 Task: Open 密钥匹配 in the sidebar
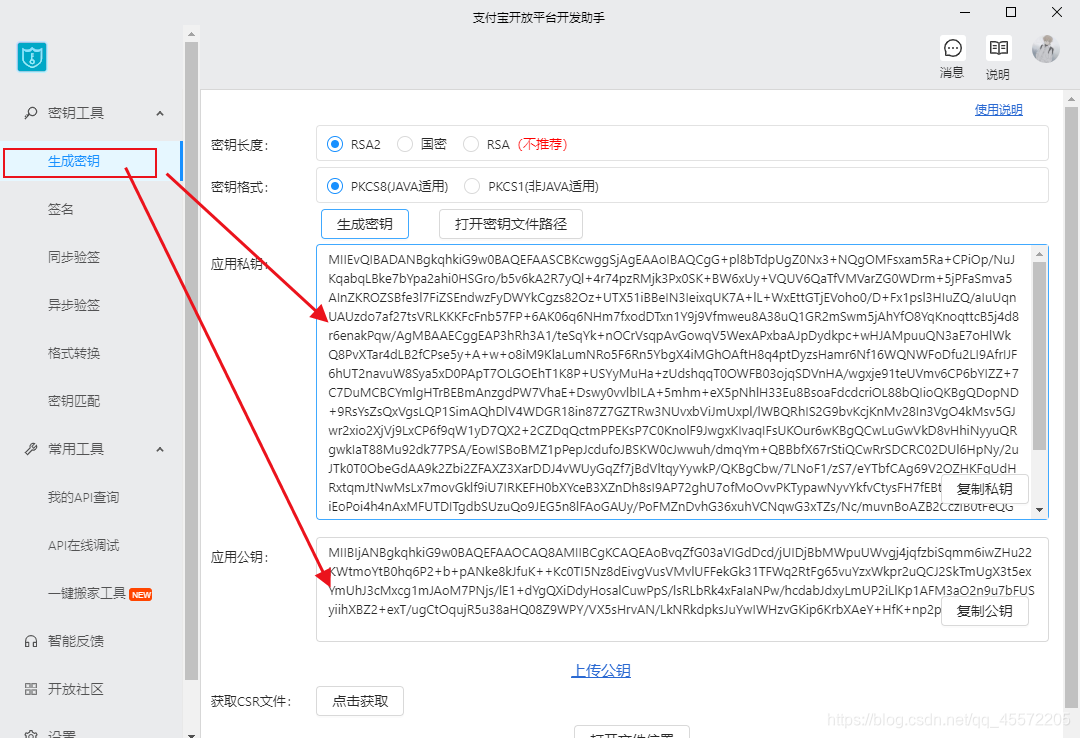click(74, 401)
